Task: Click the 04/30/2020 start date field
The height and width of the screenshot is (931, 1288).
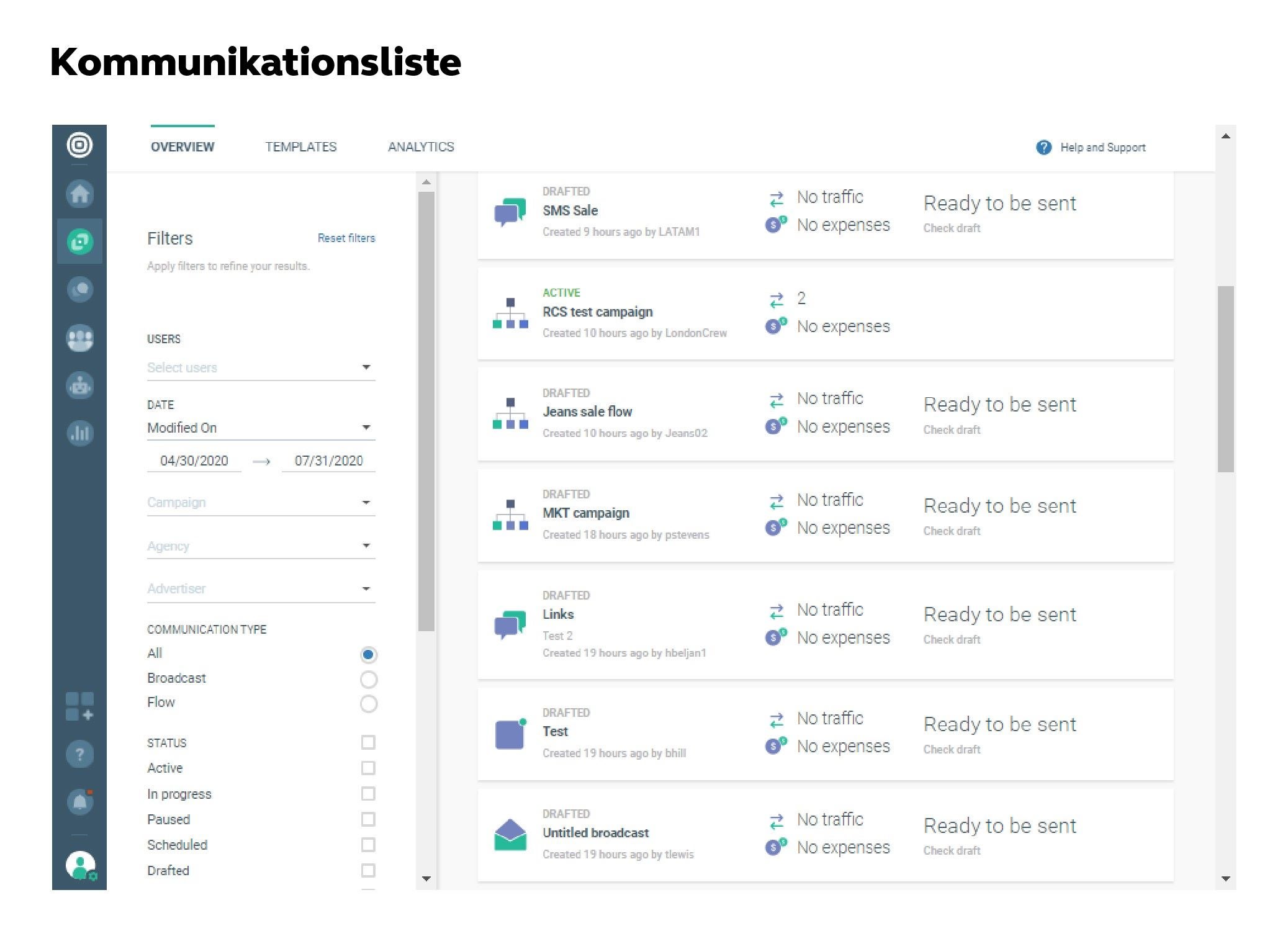Action: click(194, 461)
